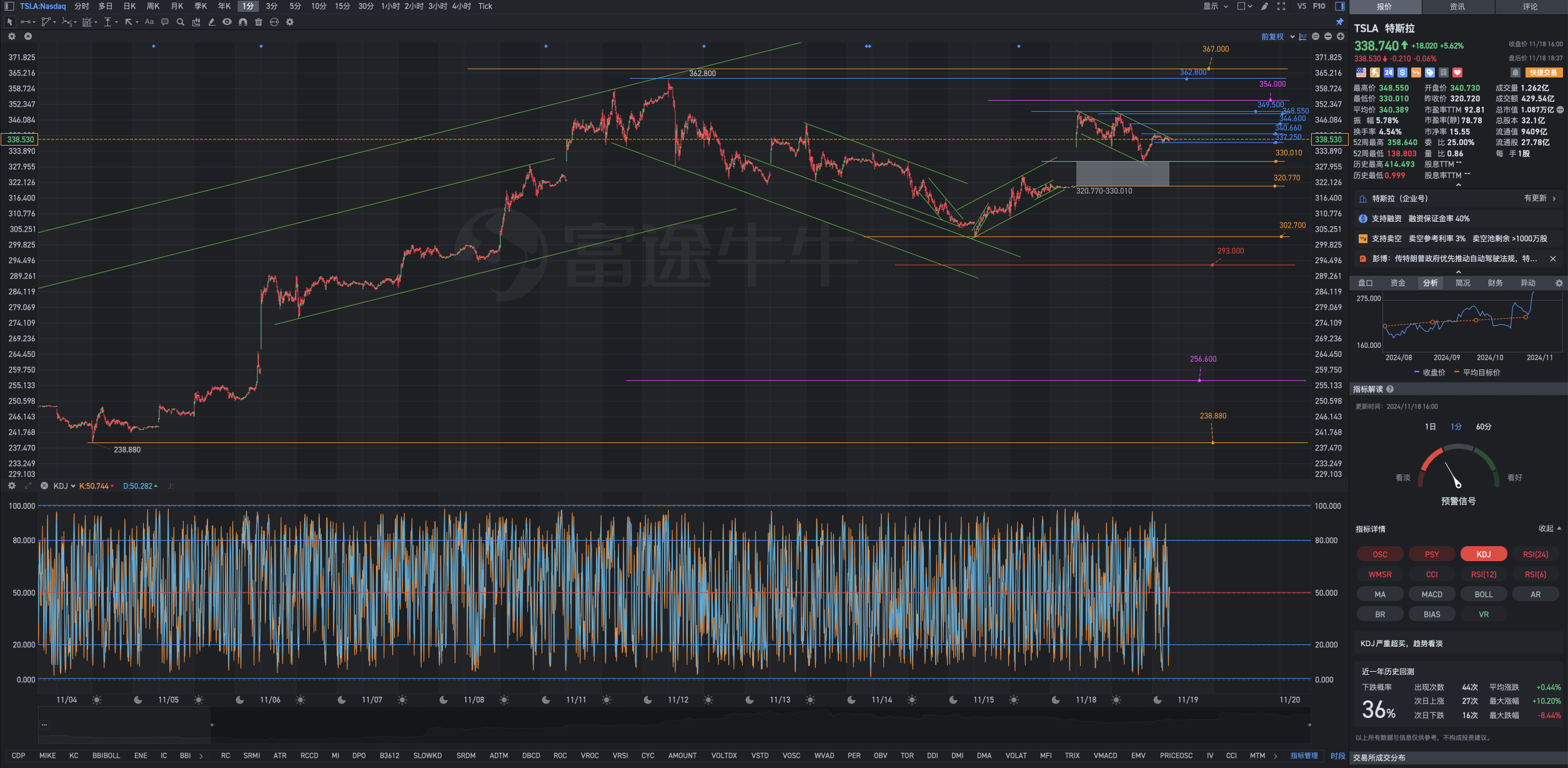The image size is (1568, 768).
Task: Click VS compare button
Action: pos(1302,6)
